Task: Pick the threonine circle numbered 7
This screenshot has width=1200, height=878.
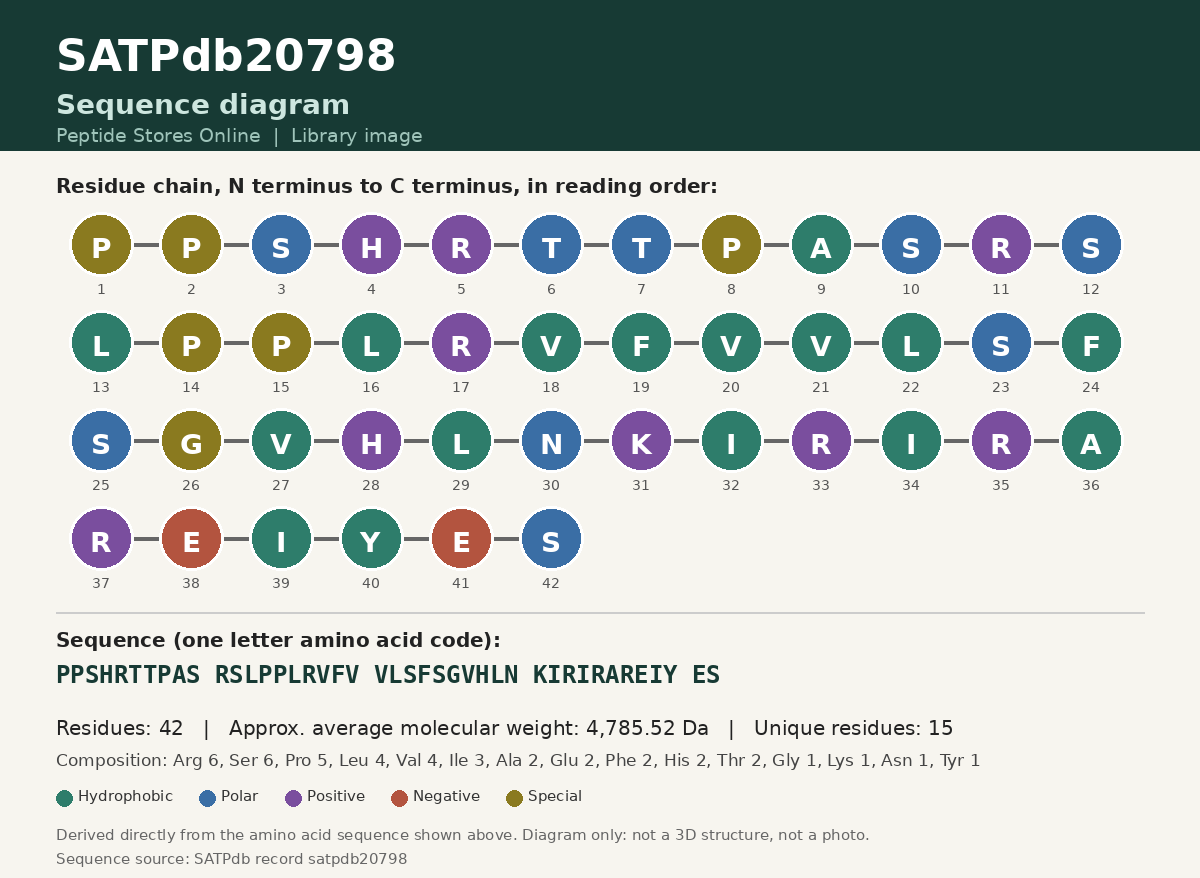Action: (x=641, y=245)
